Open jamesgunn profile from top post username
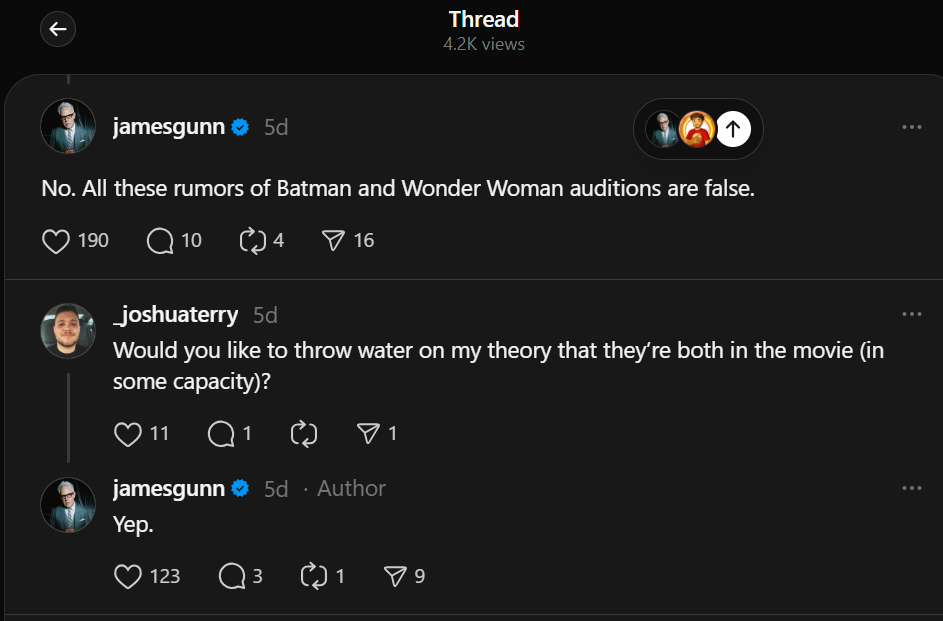 coord(167,127)
